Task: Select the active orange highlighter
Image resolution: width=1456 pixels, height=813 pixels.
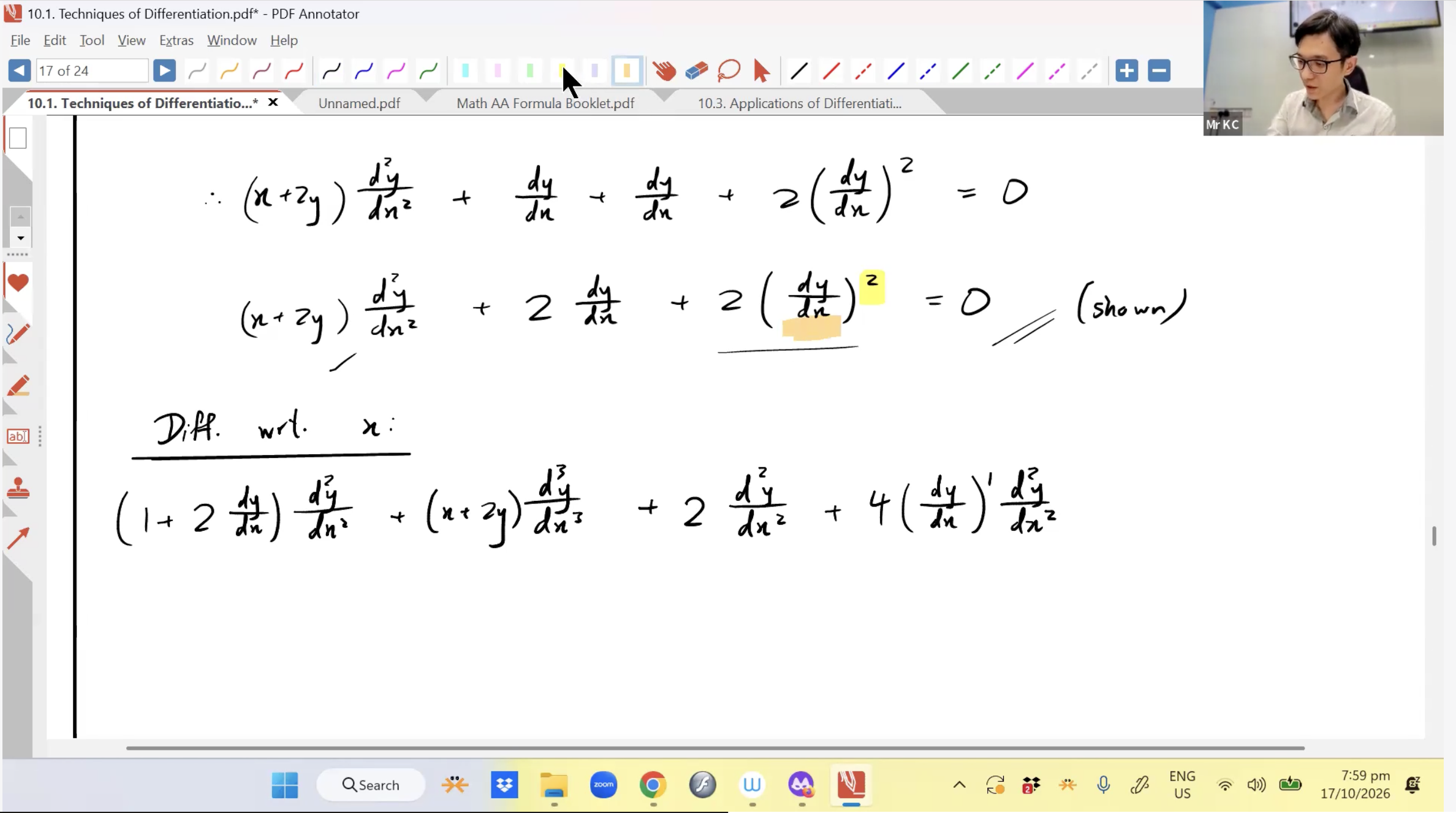Action: 627,71
